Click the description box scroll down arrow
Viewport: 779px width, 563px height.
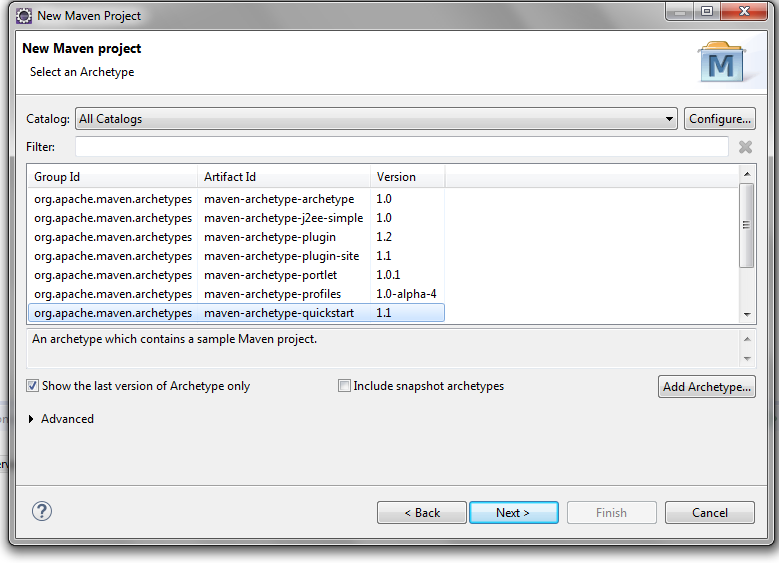click(x=747, y=359)
